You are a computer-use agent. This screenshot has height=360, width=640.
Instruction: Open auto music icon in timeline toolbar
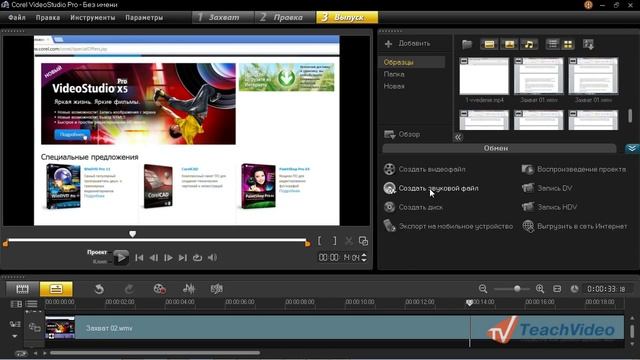[216, 289]
